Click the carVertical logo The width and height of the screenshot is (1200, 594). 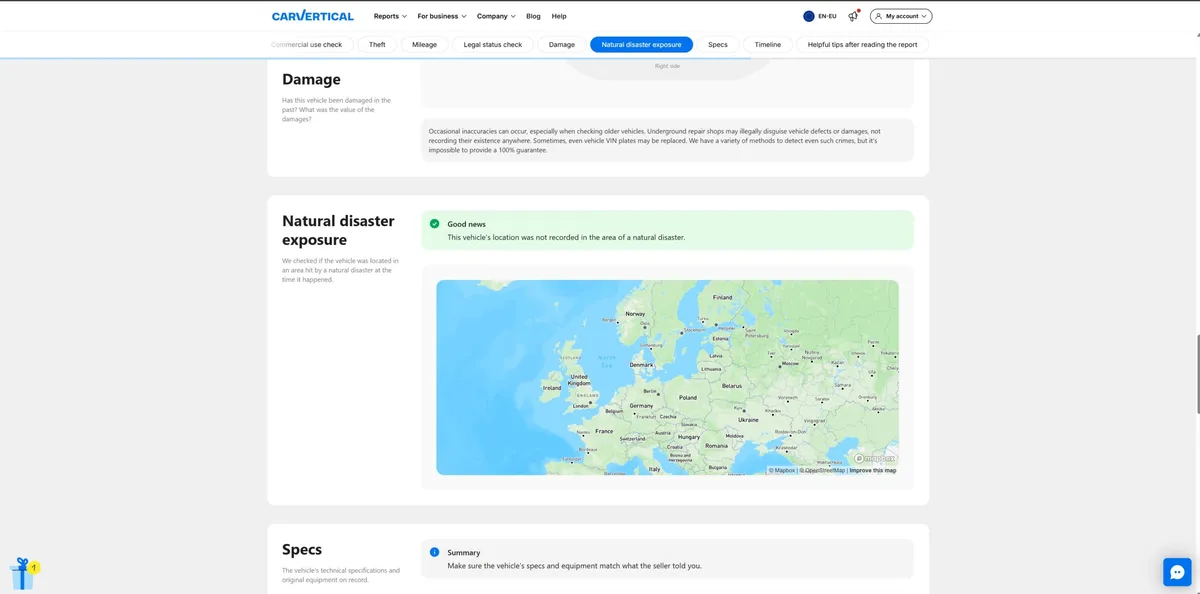point(312,16)
